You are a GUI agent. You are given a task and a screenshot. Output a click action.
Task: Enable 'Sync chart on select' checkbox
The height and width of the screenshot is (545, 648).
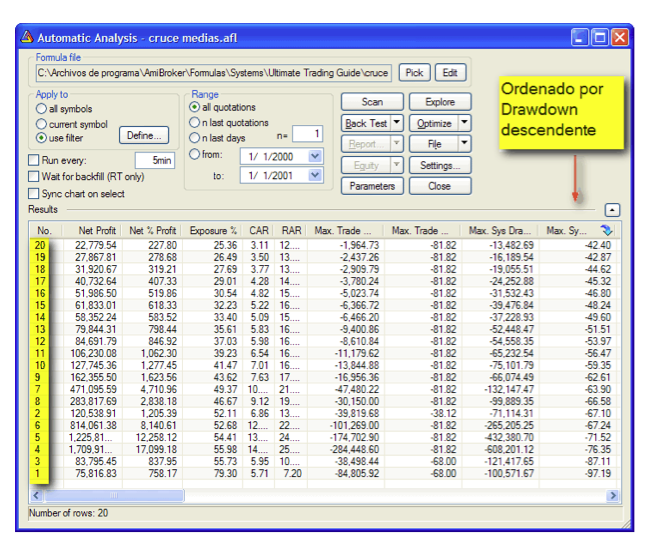[33, 193]
